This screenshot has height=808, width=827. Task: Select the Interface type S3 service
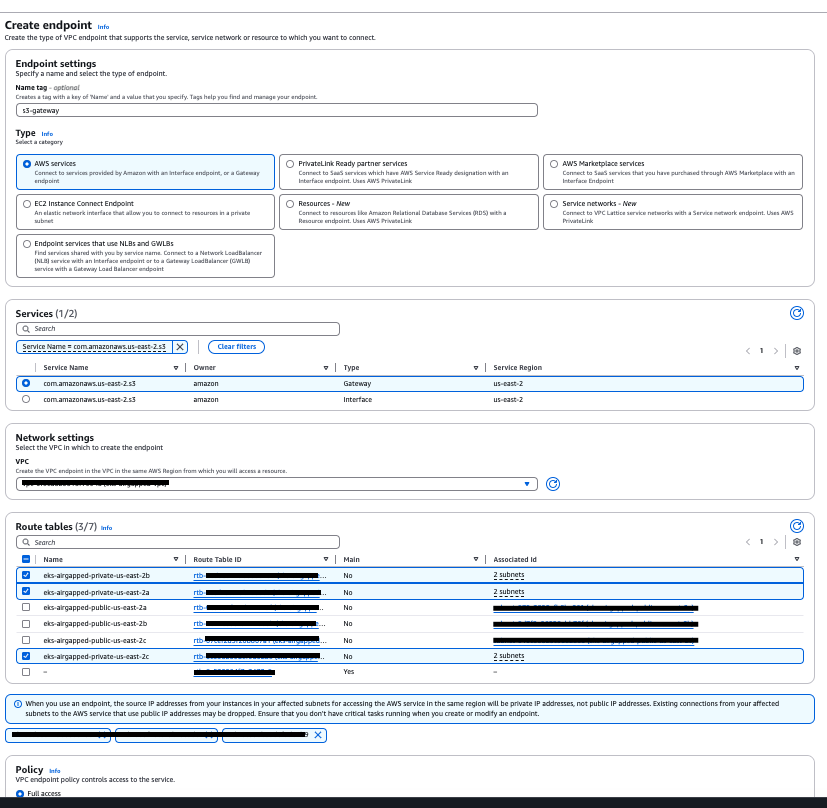pos(26,399)
